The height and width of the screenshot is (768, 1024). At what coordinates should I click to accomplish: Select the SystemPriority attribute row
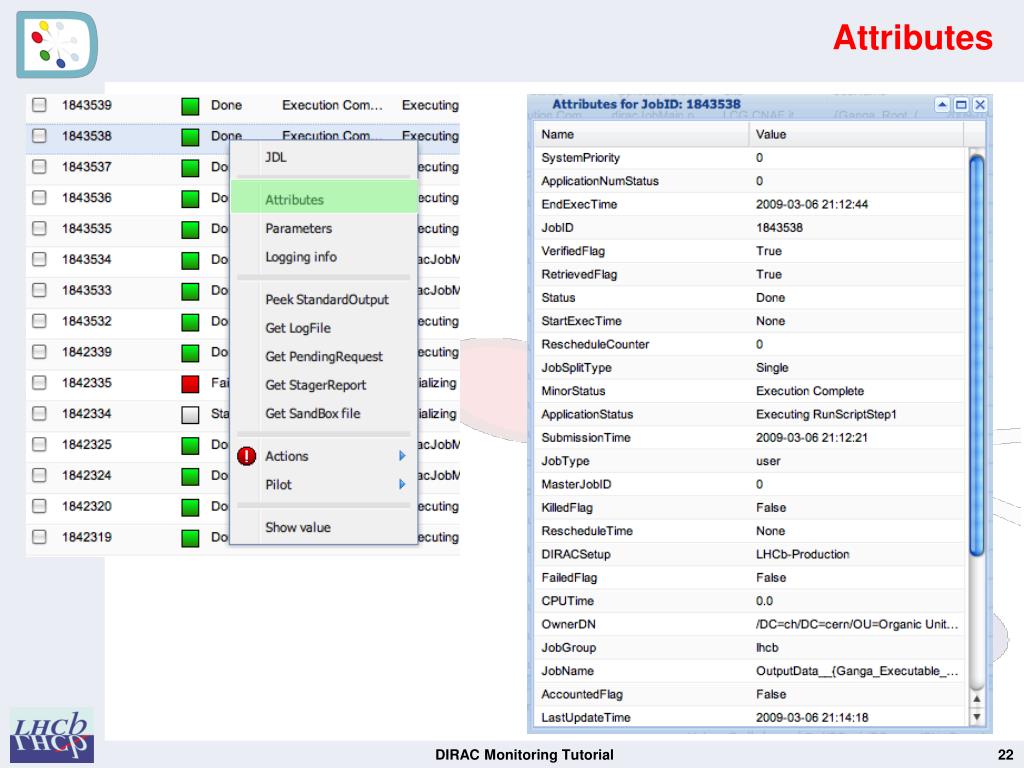pos(750,158)
